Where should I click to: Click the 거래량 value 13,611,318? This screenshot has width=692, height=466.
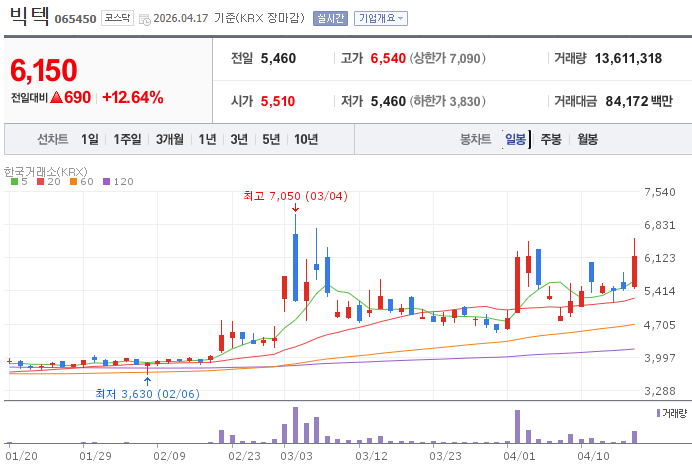click(x=628, y=58)
